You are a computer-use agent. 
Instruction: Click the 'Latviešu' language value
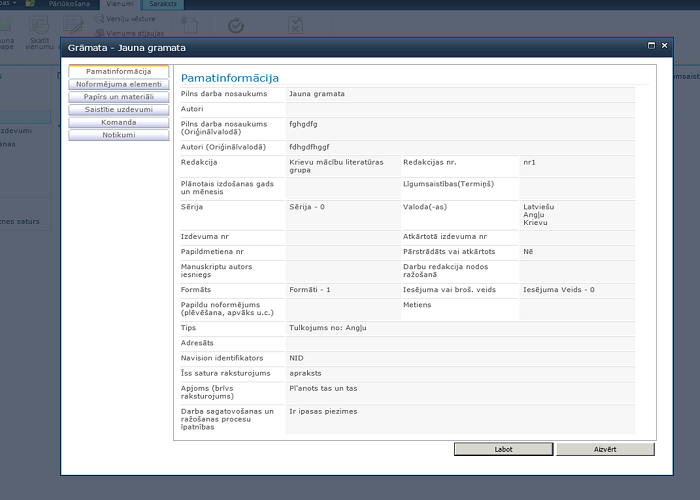[x=538, y=207]
